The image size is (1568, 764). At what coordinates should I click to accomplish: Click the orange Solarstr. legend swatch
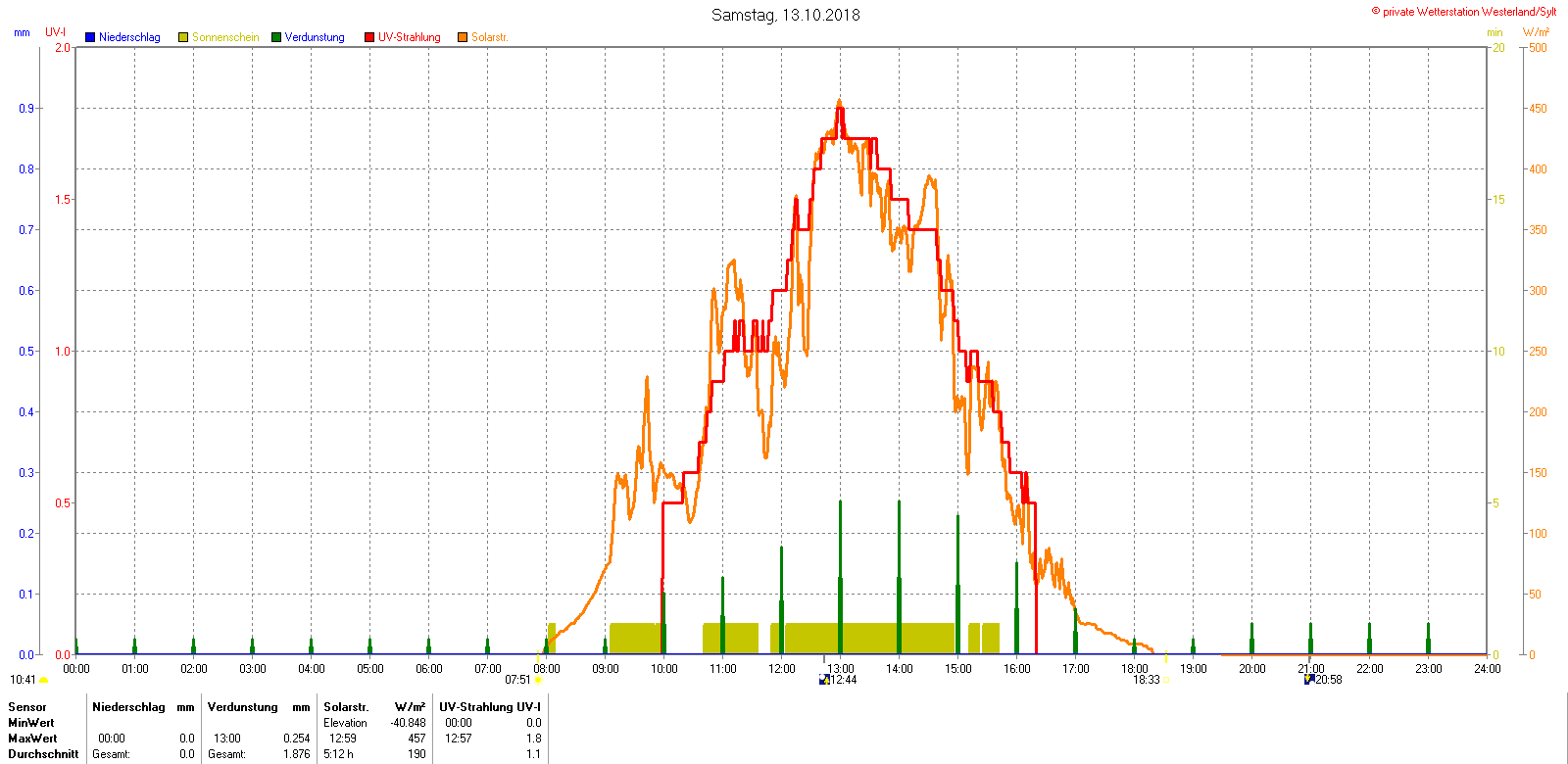click(463, 37)
